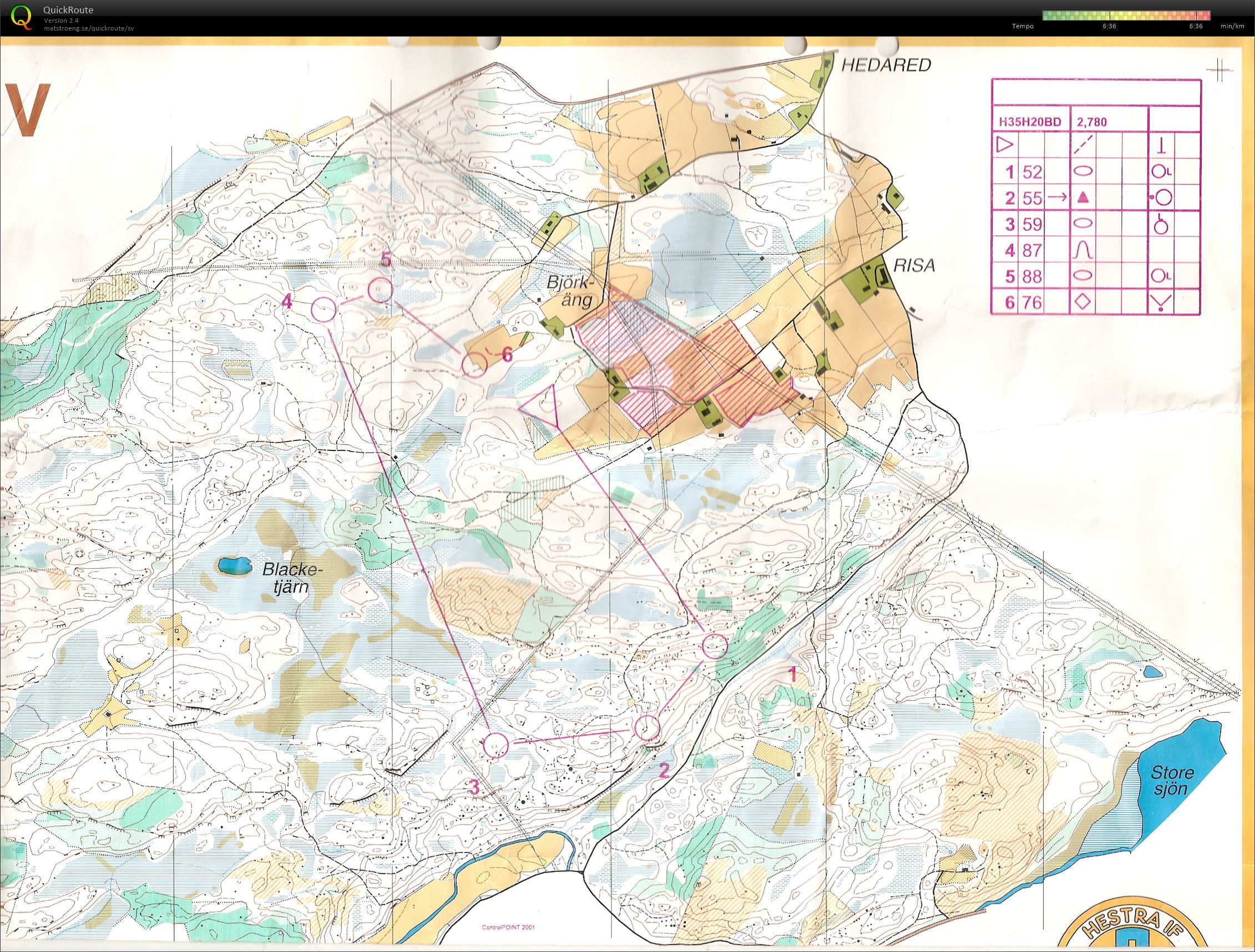Click the Tempo legend label

tap(1024, 26)
